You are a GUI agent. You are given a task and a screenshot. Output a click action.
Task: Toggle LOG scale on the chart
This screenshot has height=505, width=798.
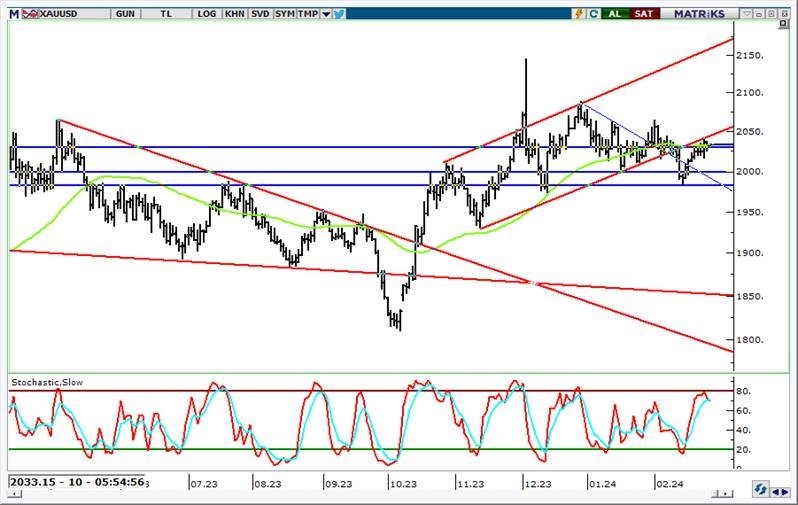point(207,13)
